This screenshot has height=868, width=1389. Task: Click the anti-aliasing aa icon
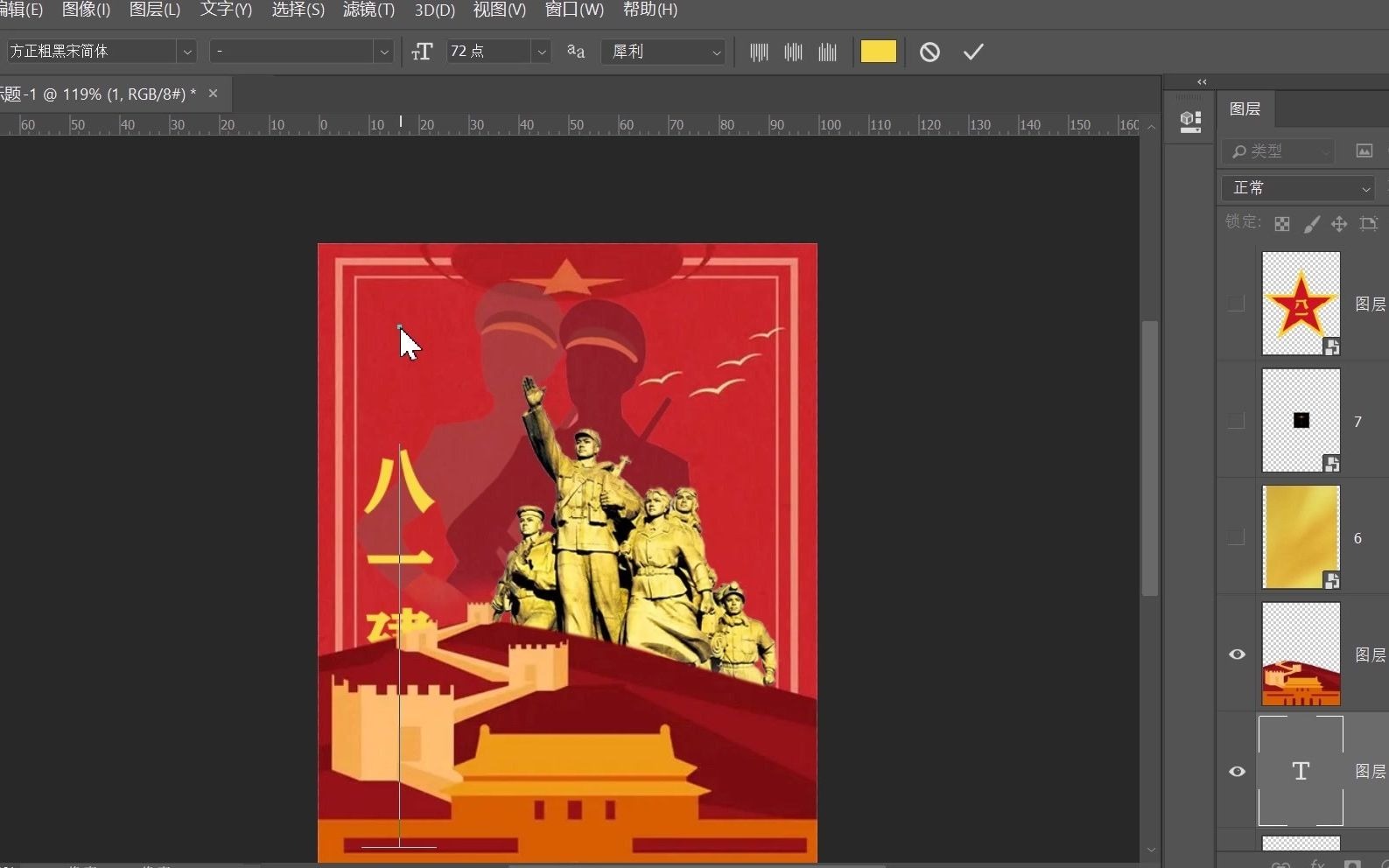tap(575, 52)
